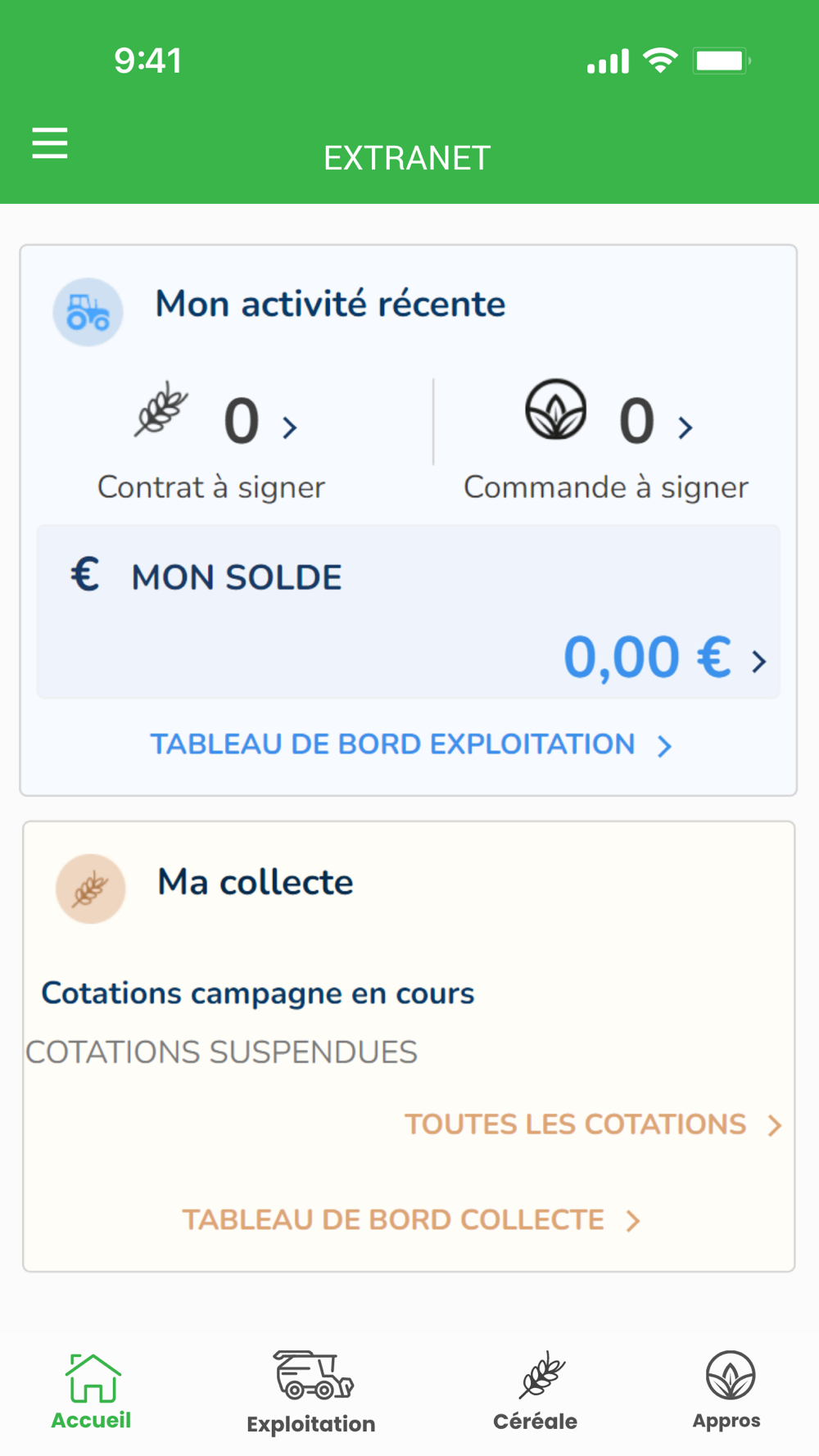The width and height of the screenshot is (819, 1456).
Task: Switch to the Accueil tab
Action: 92,1391
